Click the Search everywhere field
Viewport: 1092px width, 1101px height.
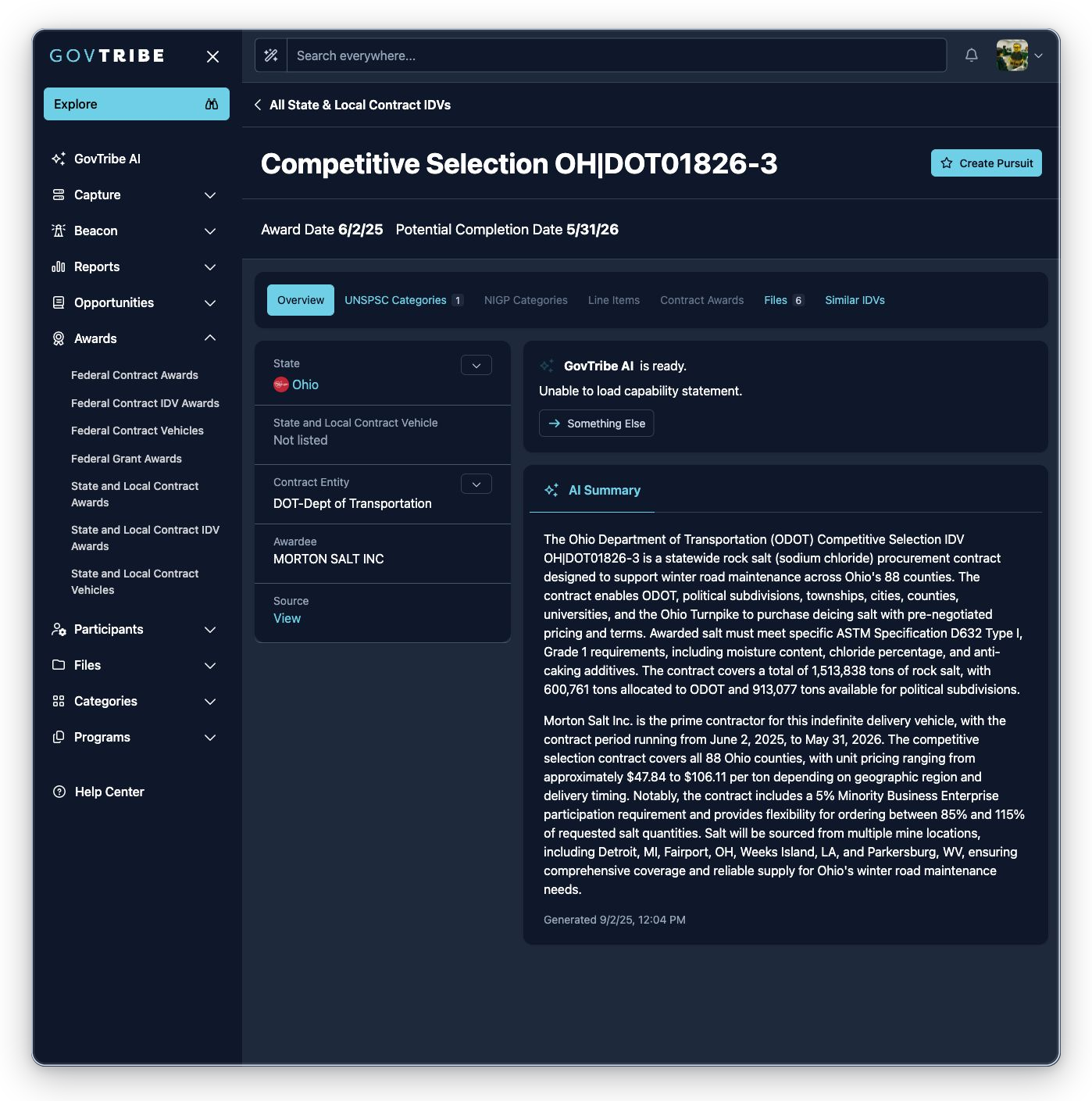616,55
